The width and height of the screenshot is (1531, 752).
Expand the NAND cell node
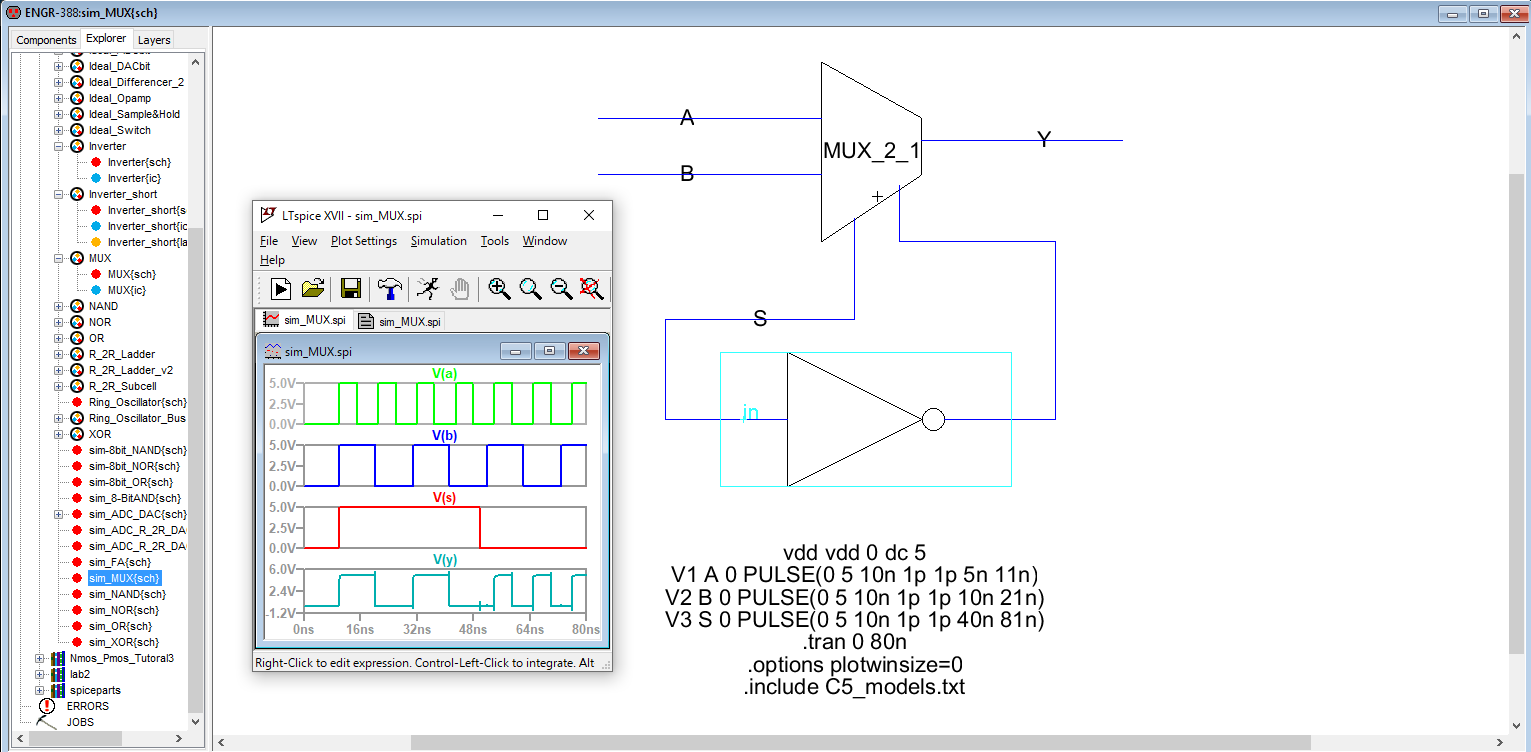58,306
